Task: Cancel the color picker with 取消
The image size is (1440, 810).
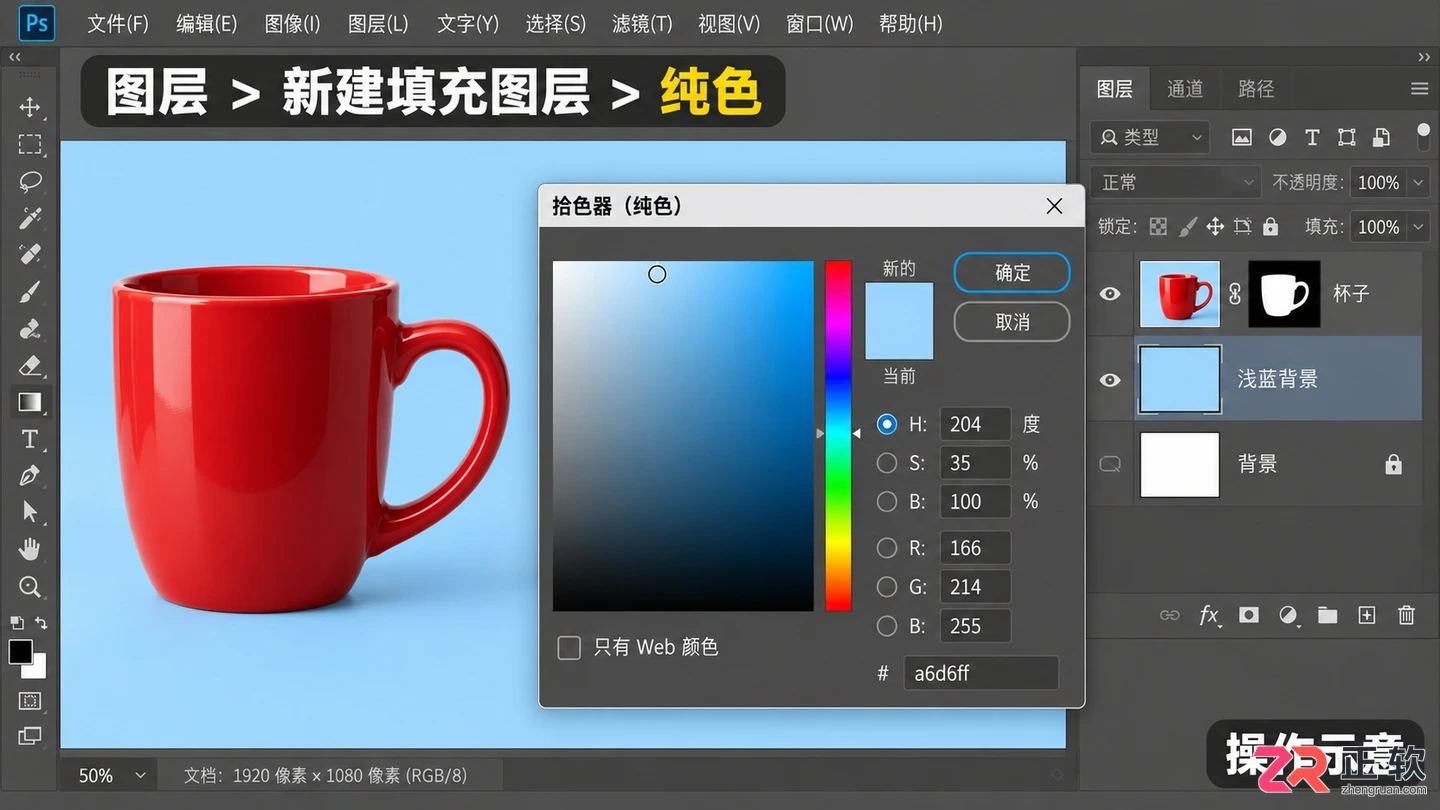Action: pyautogui.click(x=1012, y=322)
